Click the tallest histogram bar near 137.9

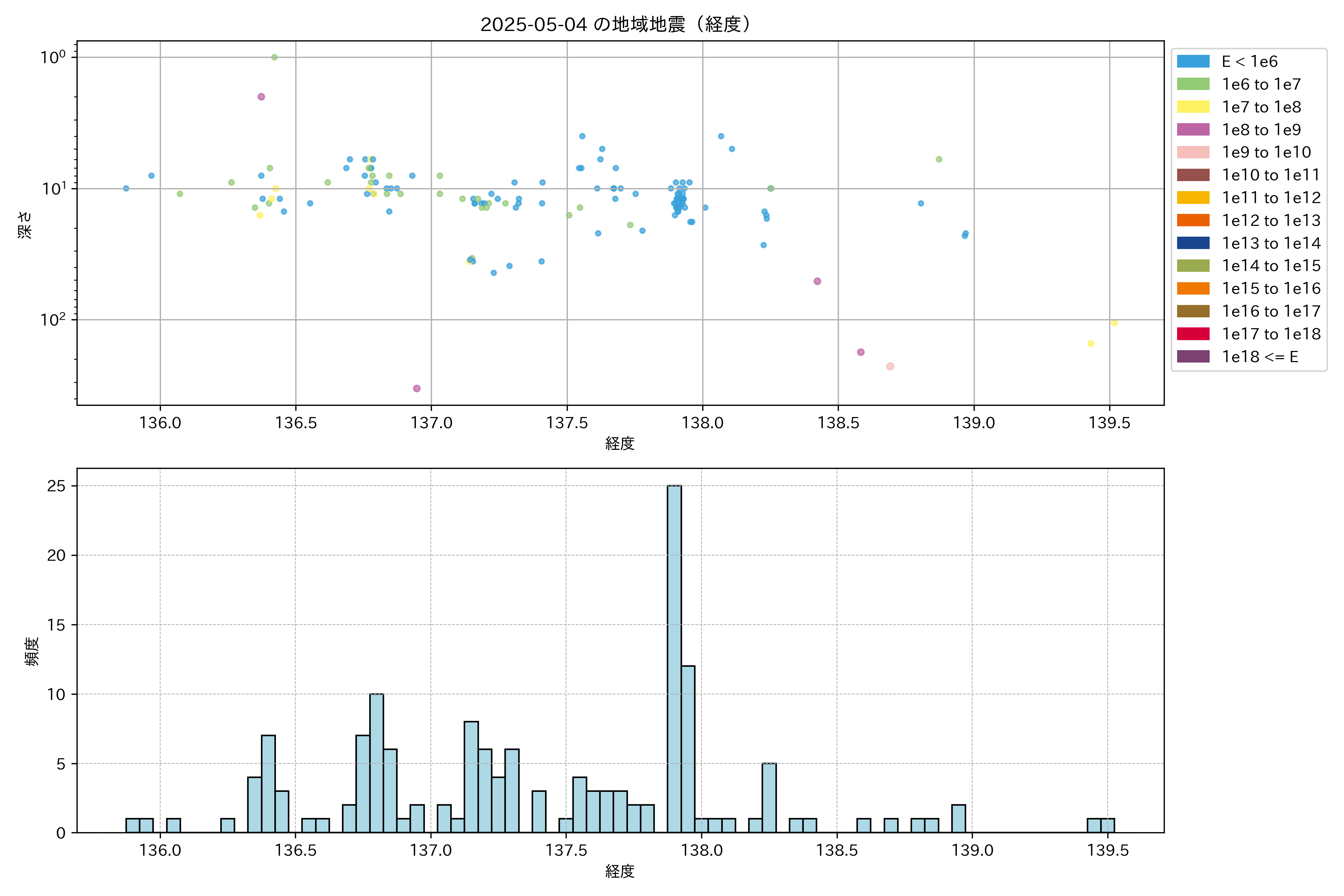(674, 658)
